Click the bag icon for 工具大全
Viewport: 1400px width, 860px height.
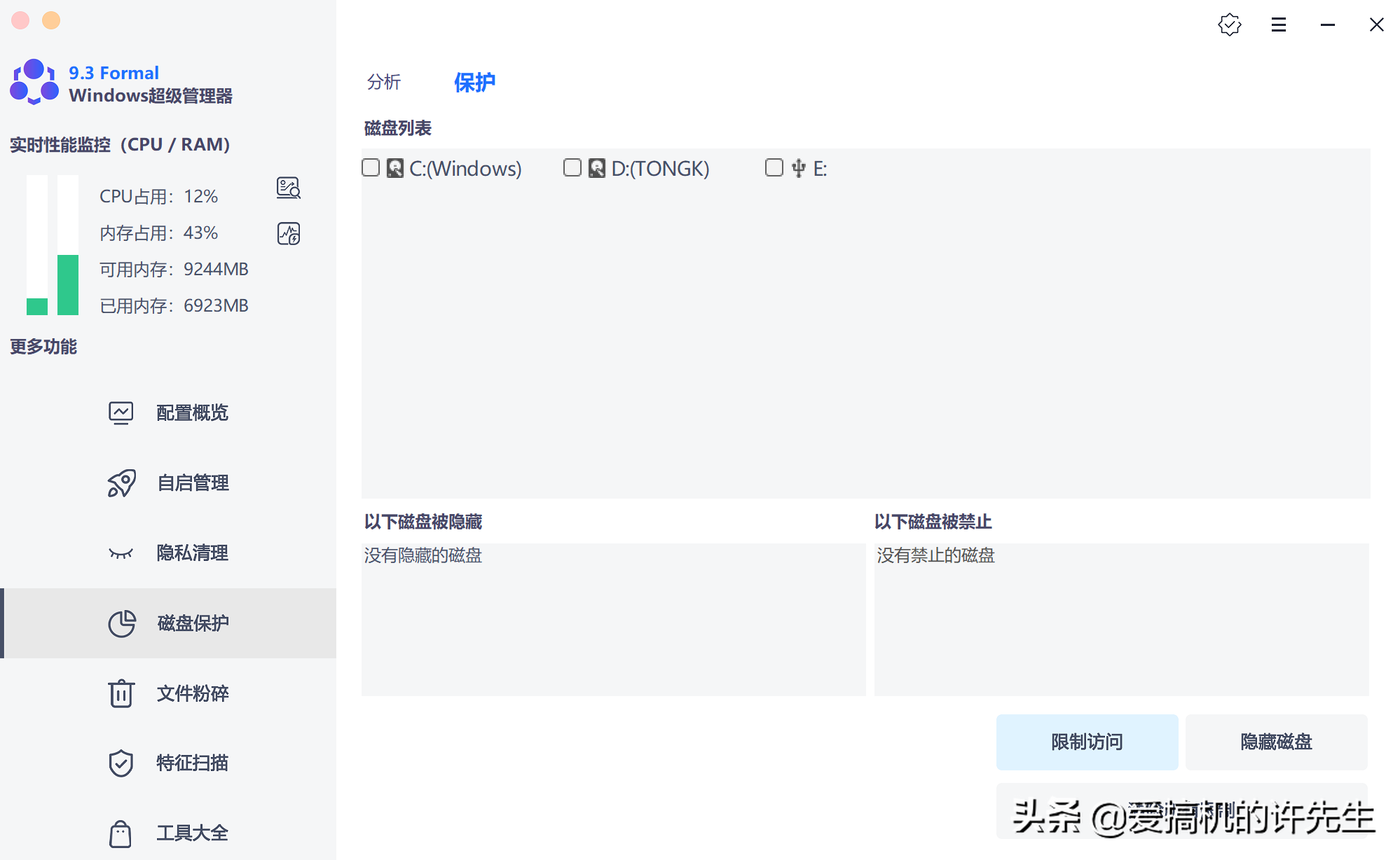(121, 833)
